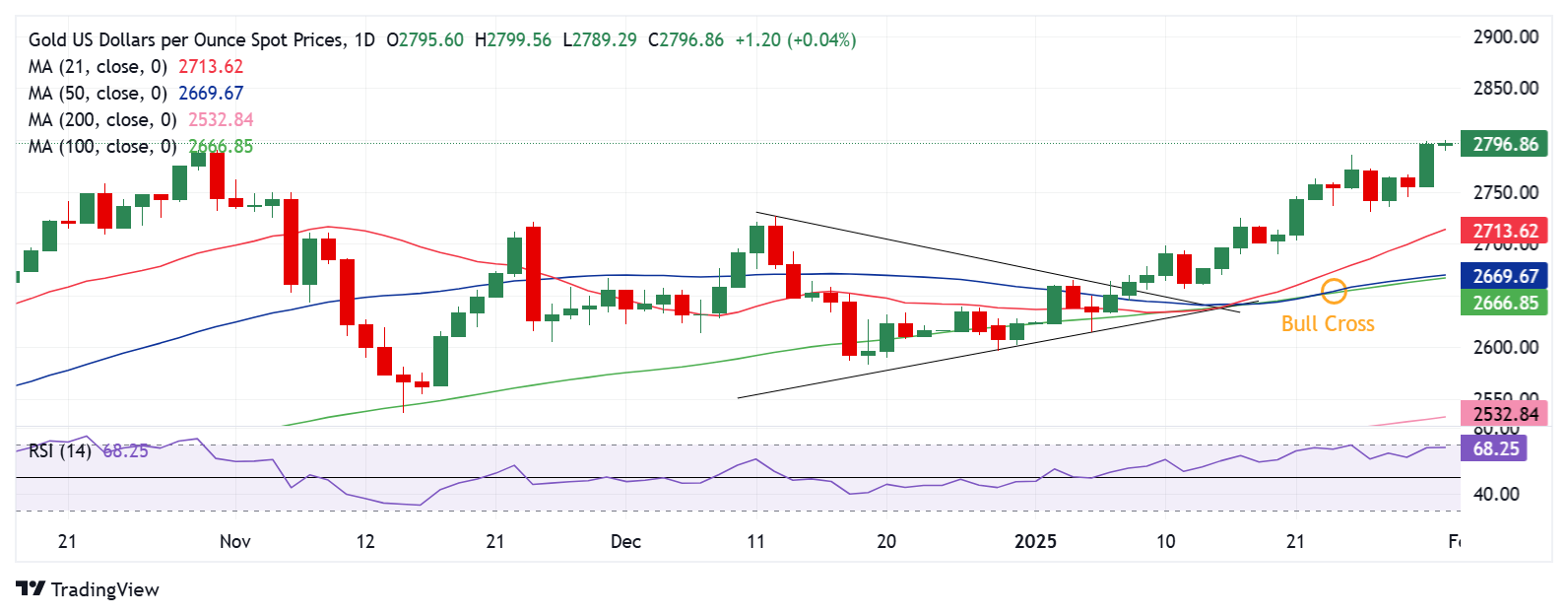
Task: Click the blue 2669.67 price tag
Action: point(1504,277)
